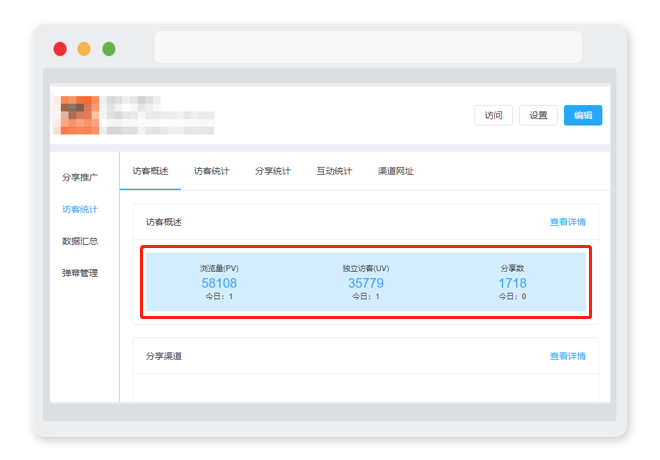Open 查看详情 link for 分享渠道

click(568, 356)
